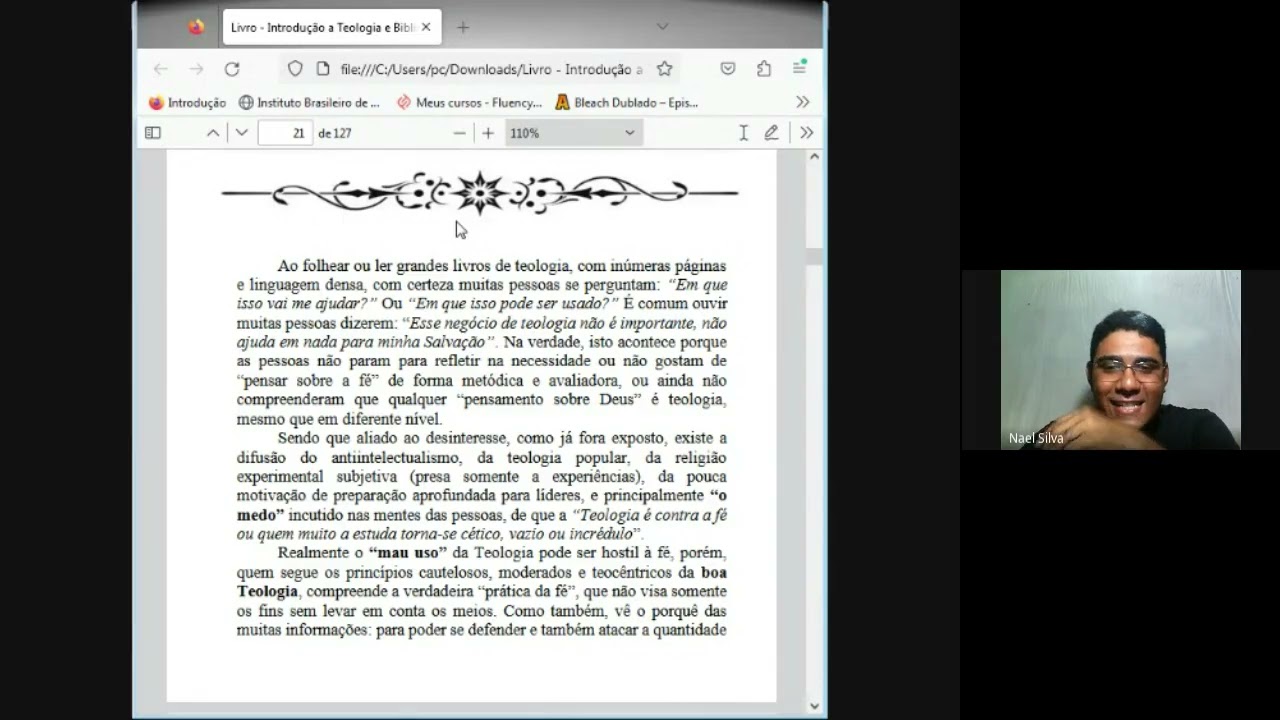The width and height of the screenshot is (1280, 720).
Task: Zoom in the PDF with plus
Action: click(x=488, y=133)
